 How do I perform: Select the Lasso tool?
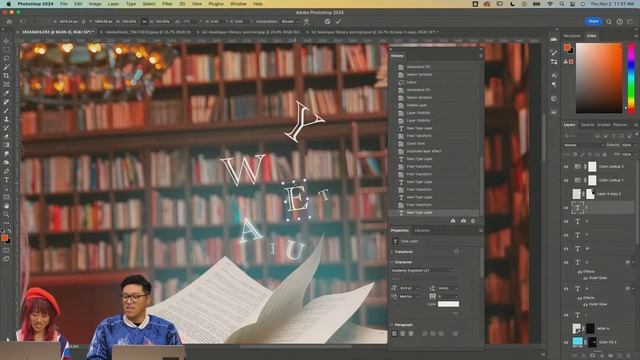[x=6, y=58]
